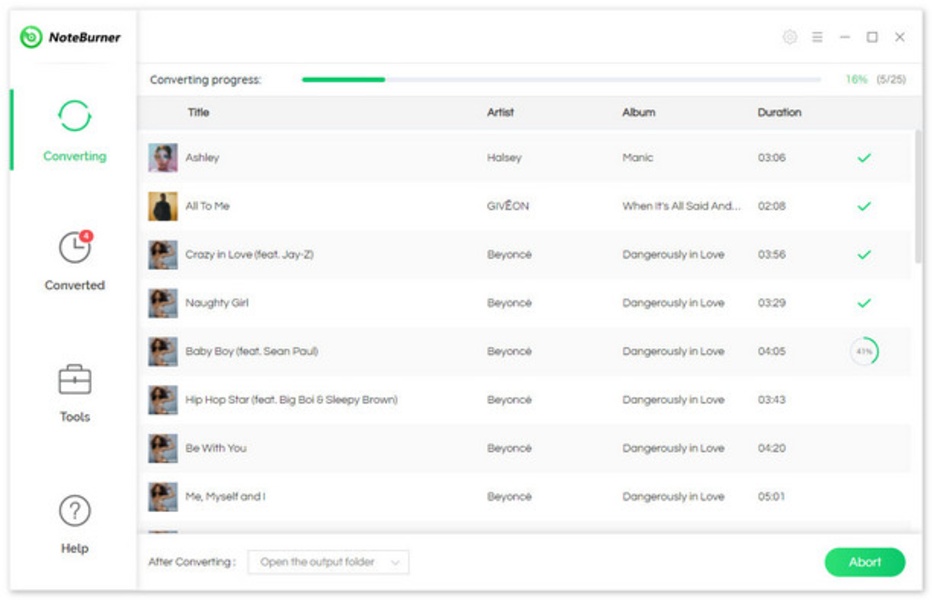932x600 pixels.
Task: Sort by the Title column header
Action: (198, 113)
